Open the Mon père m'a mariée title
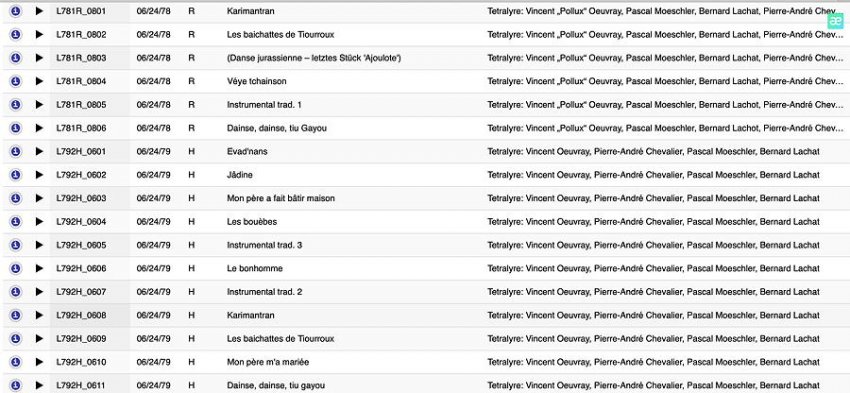This screenshot has height=393, width=850. [x=268, y=362]
